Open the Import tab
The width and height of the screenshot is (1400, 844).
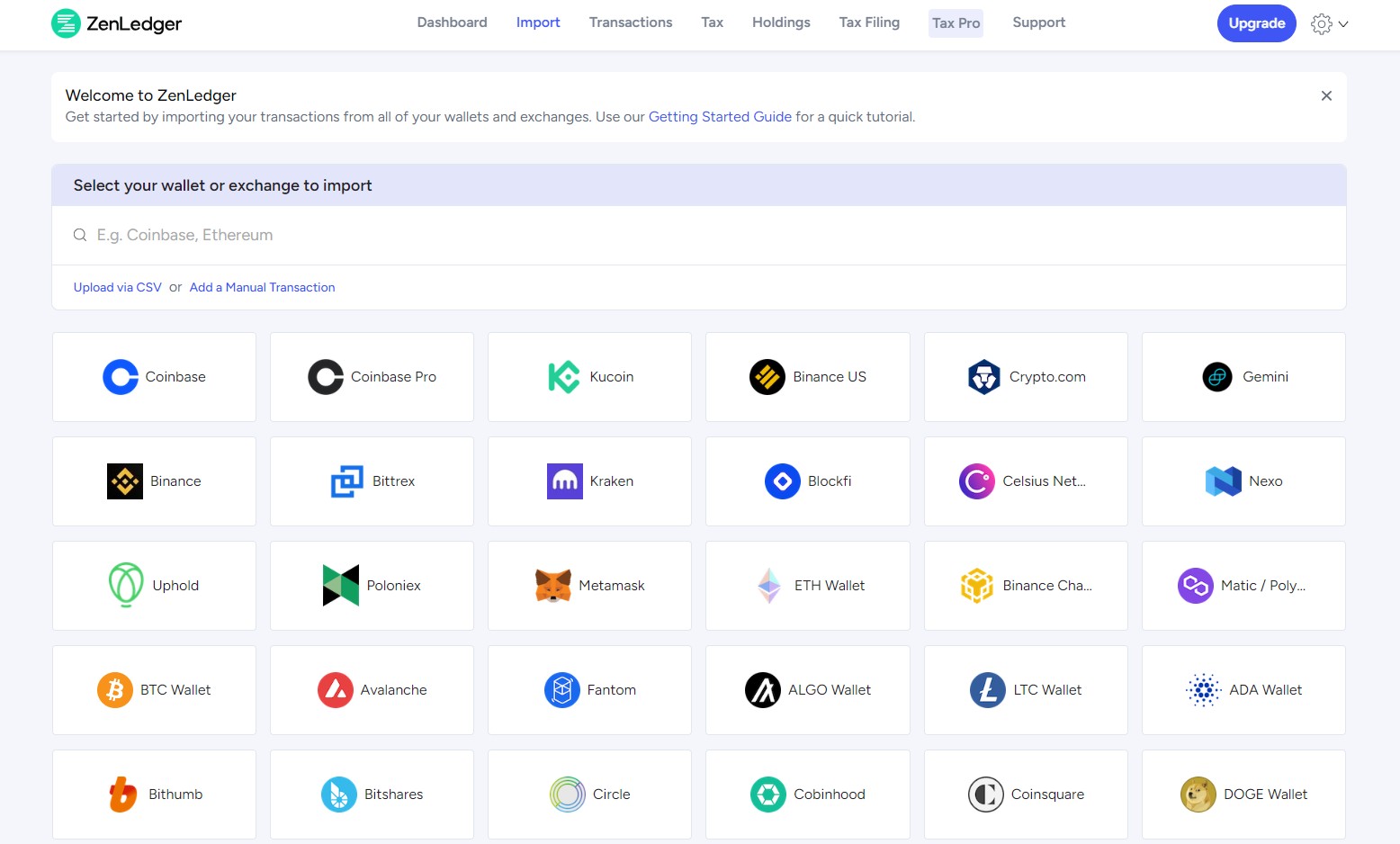pyautogui.click(x=538, y=22)
